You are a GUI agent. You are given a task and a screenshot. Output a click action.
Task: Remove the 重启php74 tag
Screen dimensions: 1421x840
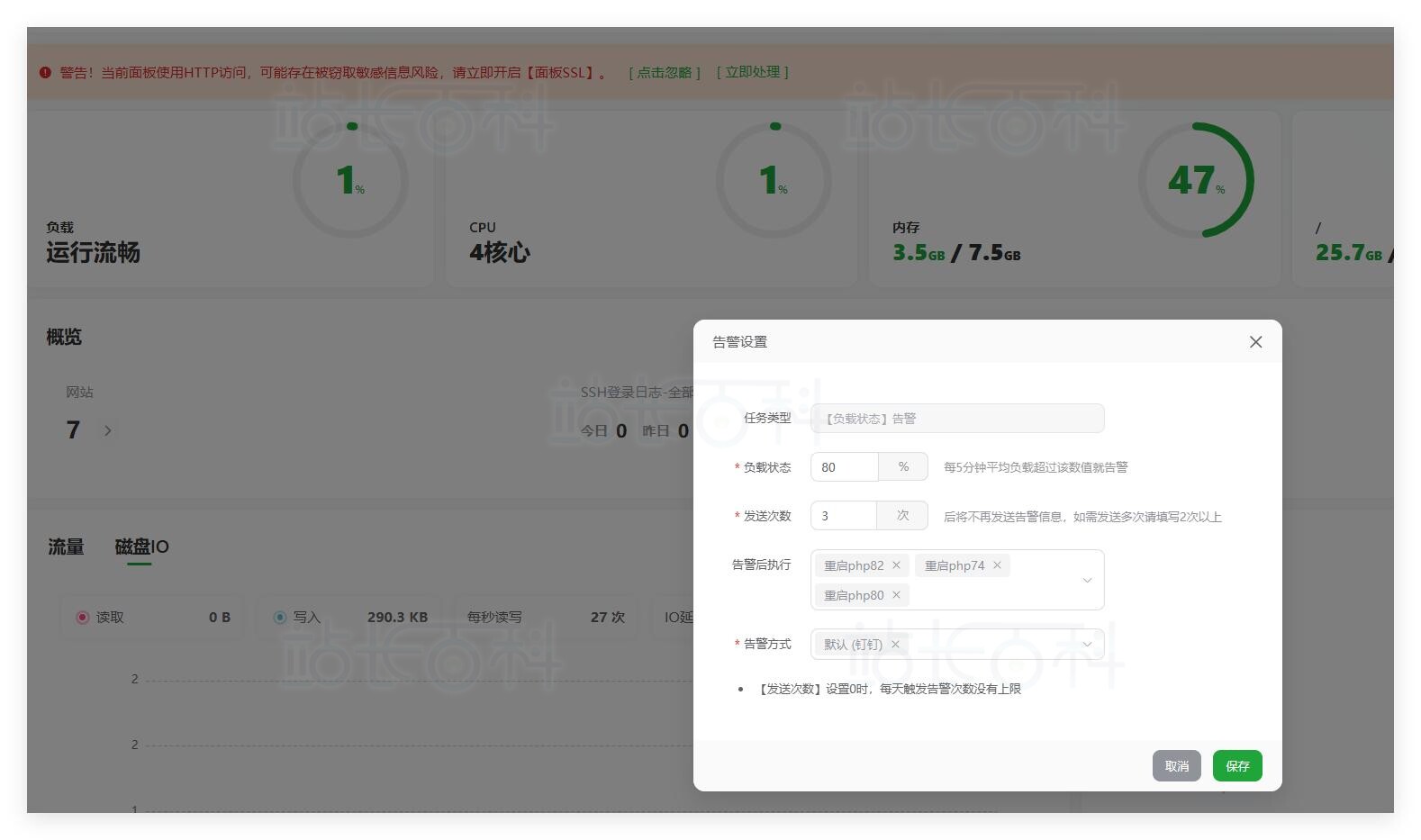(997, 565)
